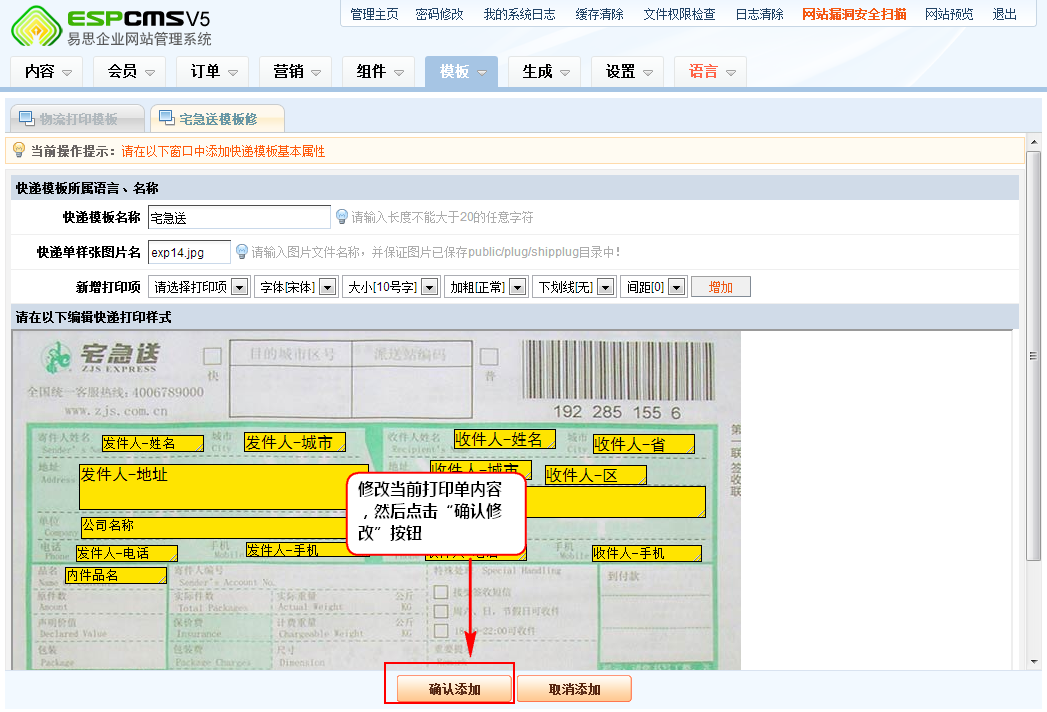Image resolution: width=1047 pixels, height=712 pixels.
Task: Open 网站预览
Action: tap(949, 14)
